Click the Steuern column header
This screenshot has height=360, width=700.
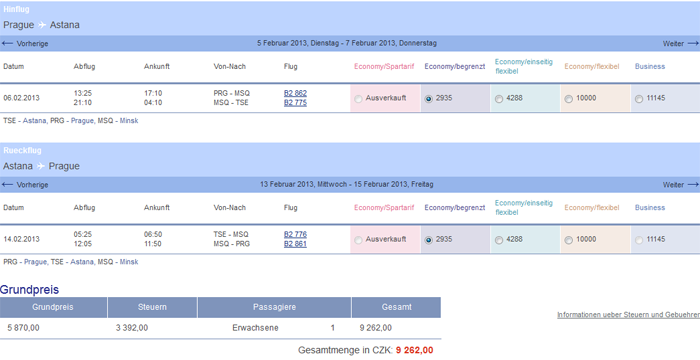(x=152, y=307)
